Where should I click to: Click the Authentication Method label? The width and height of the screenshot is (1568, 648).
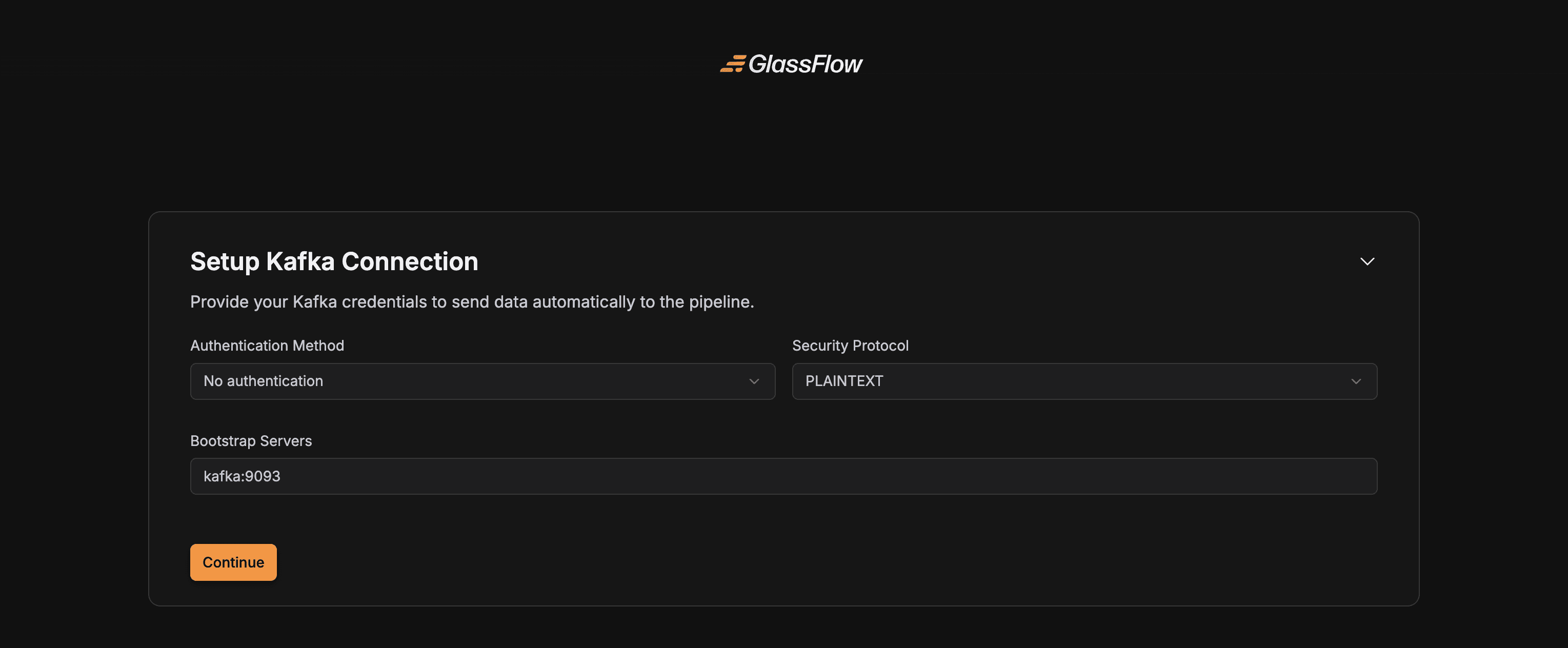pos(267,346)
